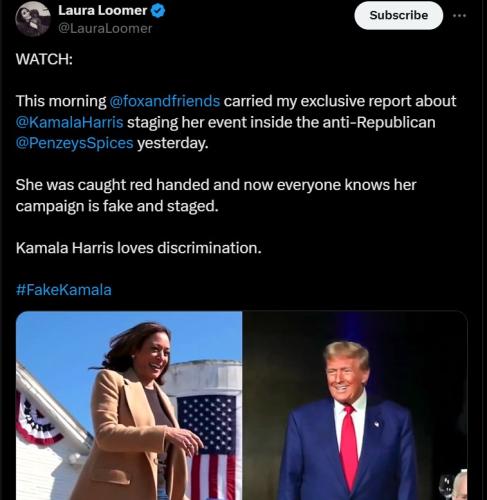Viewport: 487px width, 500px height.
Task: Click the 'loves discrimination' sentence
Action: [139, 248]
